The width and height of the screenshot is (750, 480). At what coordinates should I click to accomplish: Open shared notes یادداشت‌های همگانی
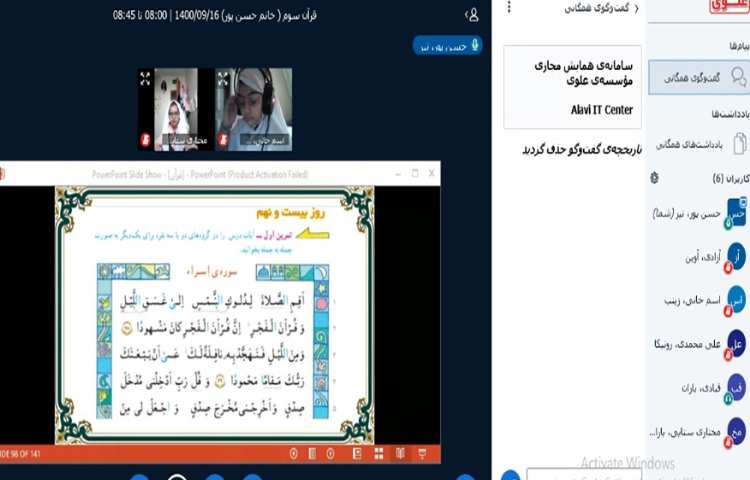pos(699,144)
